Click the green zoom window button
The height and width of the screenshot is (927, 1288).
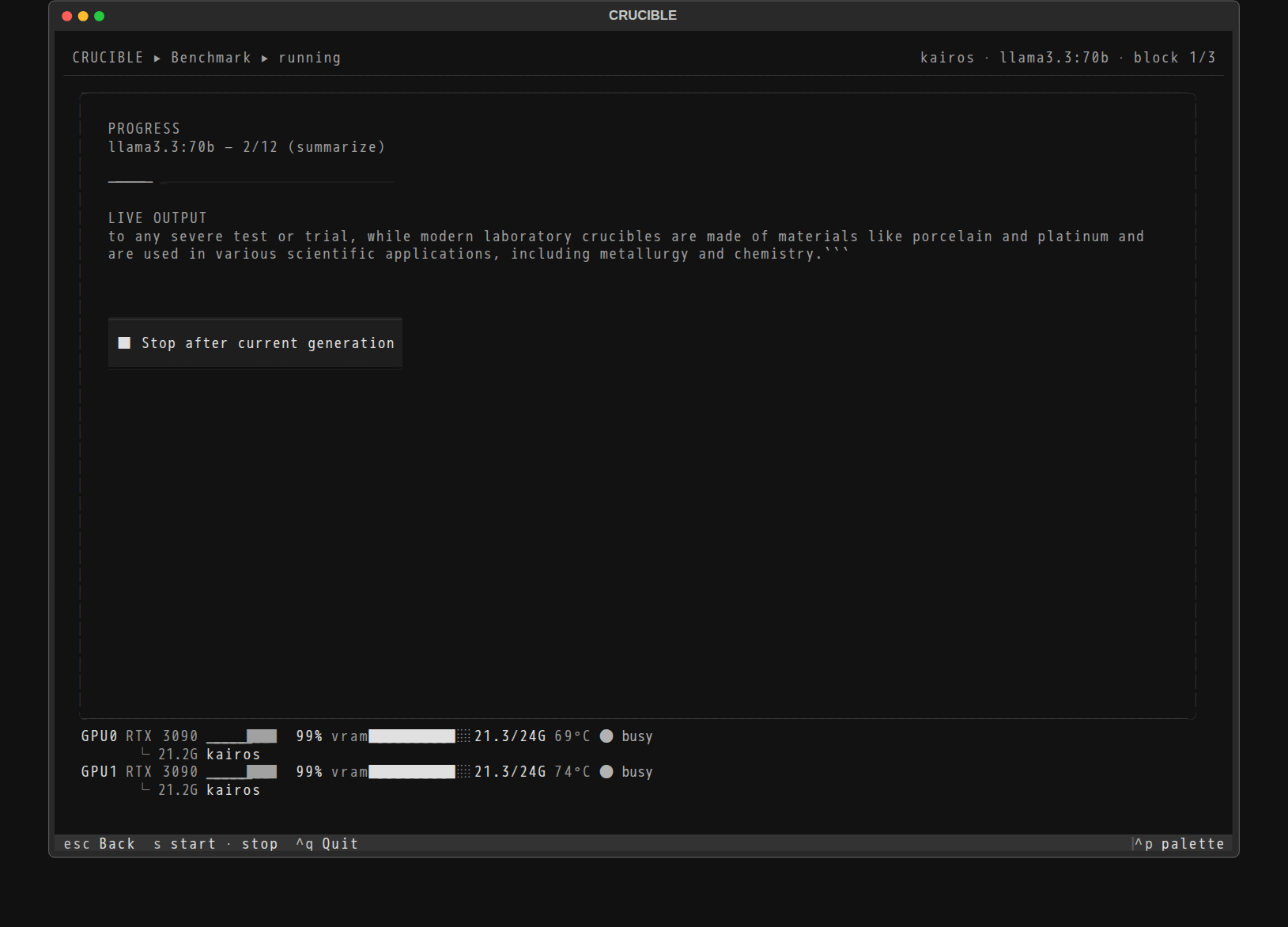[x=99, y=16]
